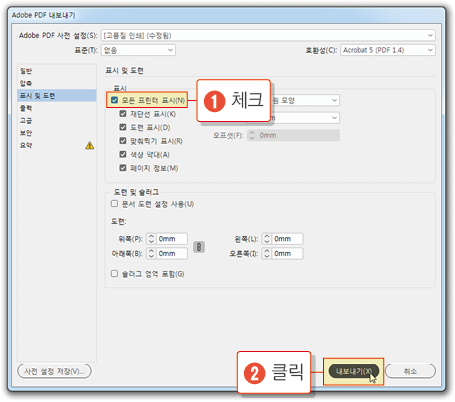Select 고급 category in sidebar
The image size is (455, 402).
(57, 120)
